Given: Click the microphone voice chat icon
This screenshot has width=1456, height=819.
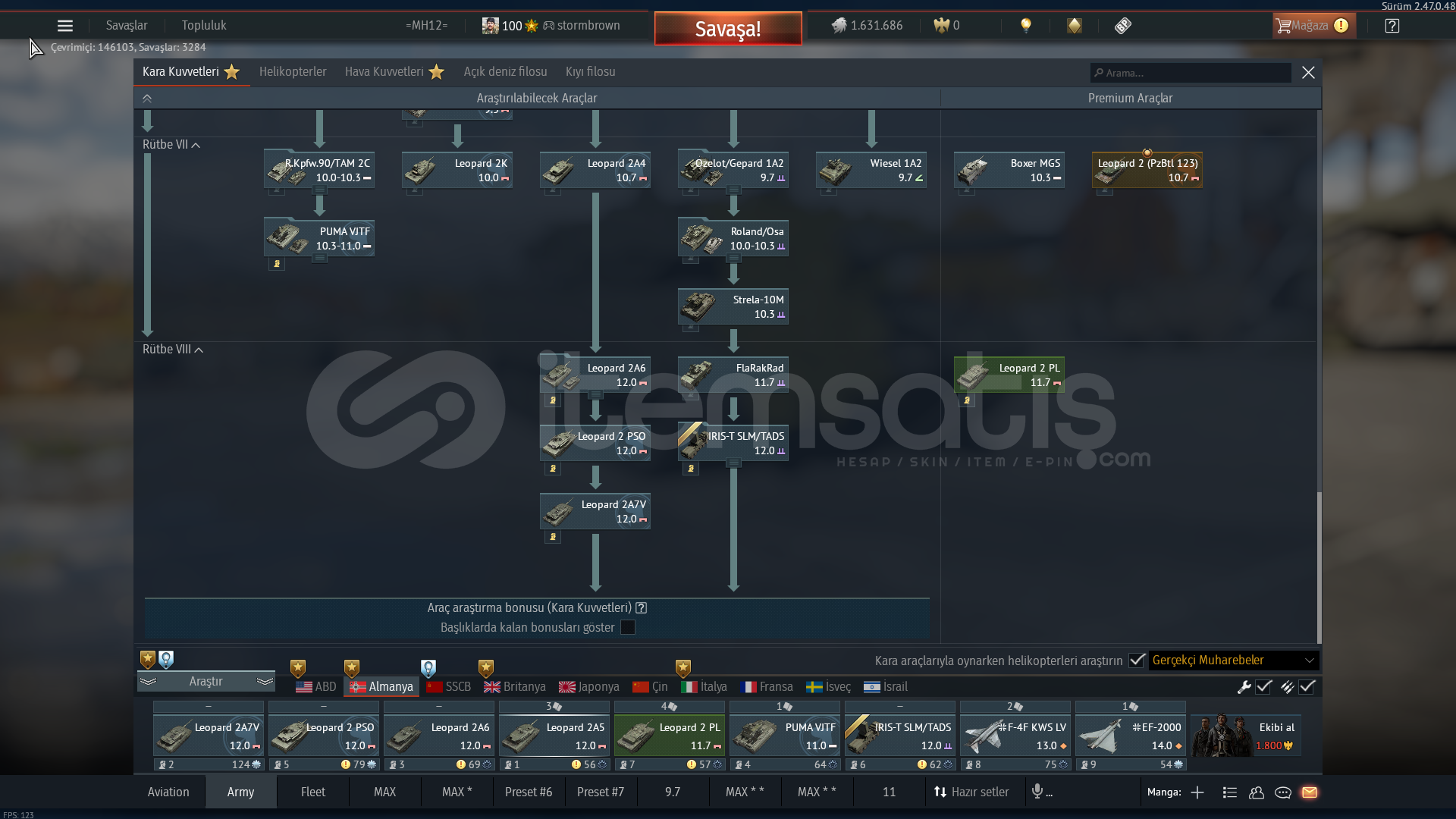Looking at the screenshot, I should [1037, 792].
